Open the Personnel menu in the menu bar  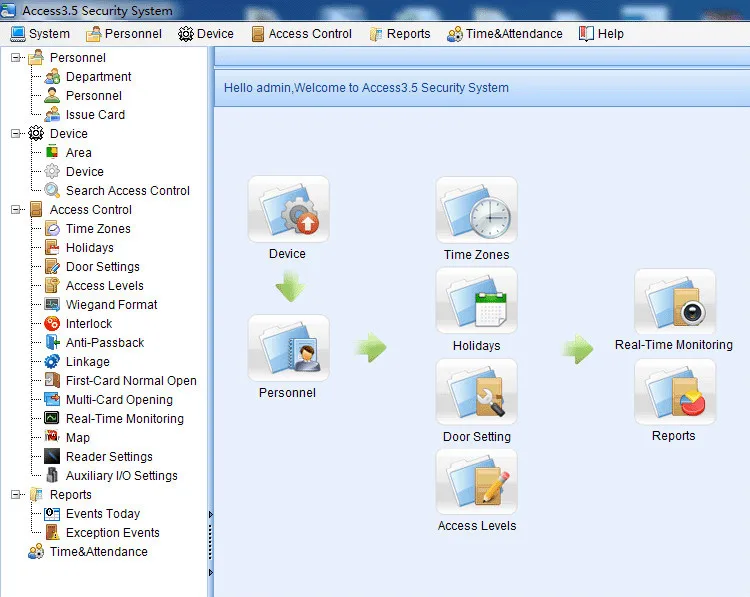[124, 34]
